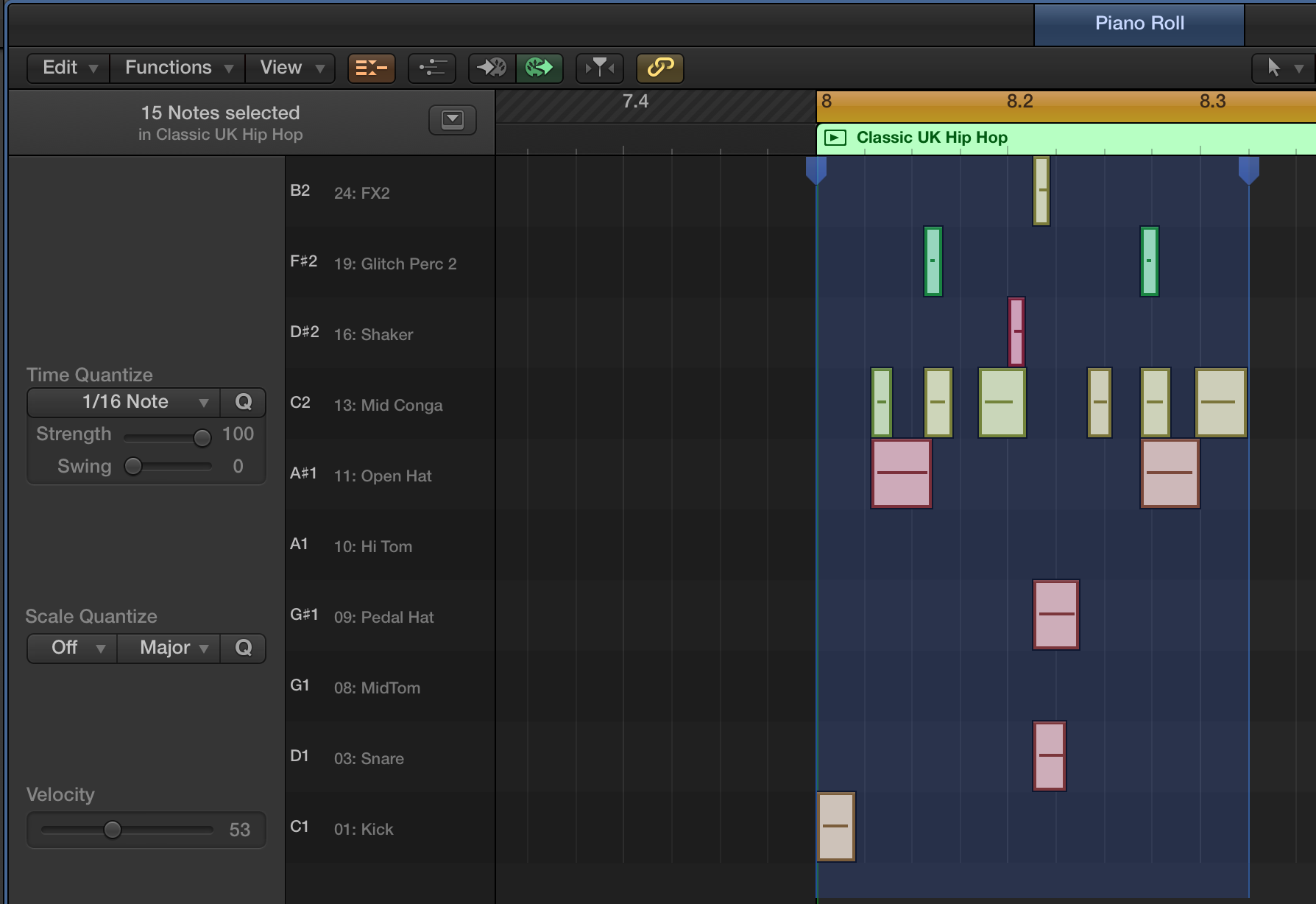Click the Velocity value 53
This screenshot has width=1316, height=904.
(x=240, y=830)
